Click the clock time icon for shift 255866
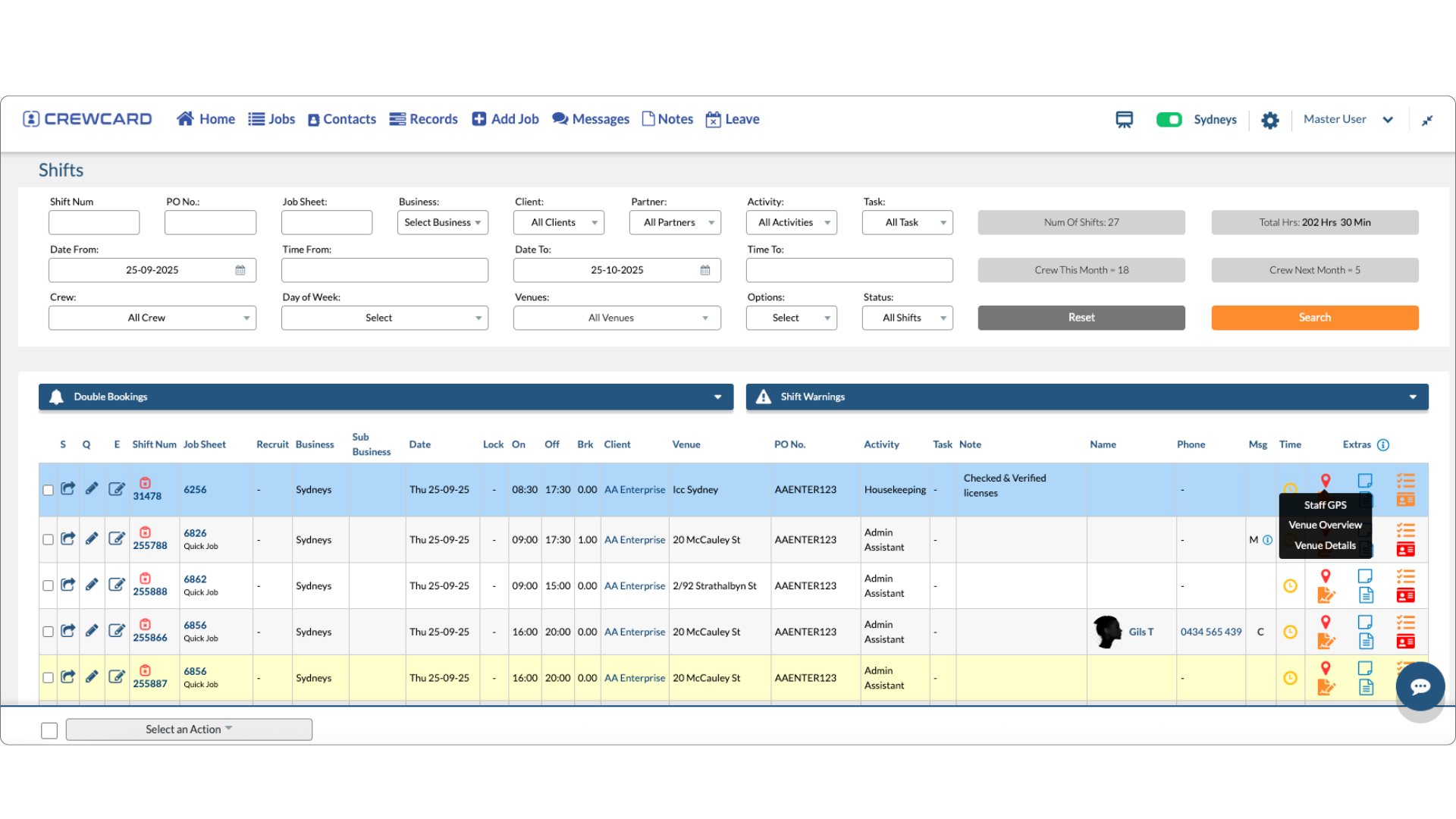This screenshot has height=819, width=1456. 1290,632
